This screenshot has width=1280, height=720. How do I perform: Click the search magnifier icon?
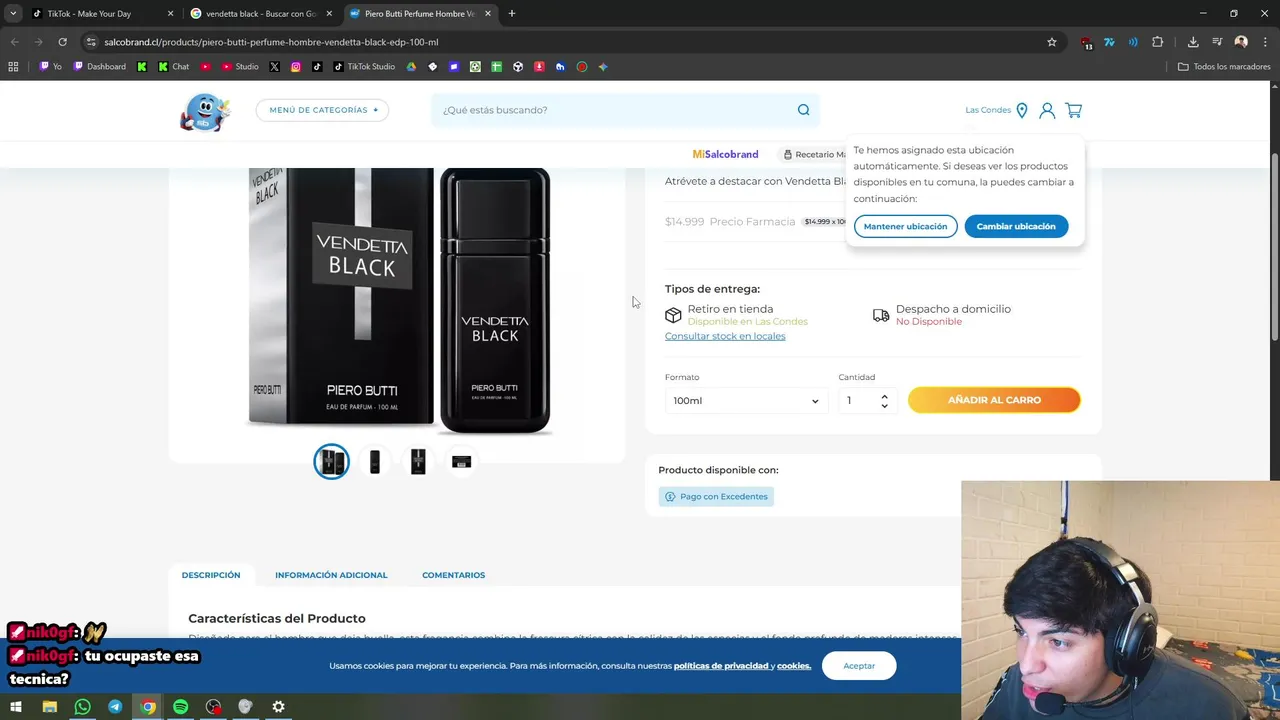(x=803, y=110)
